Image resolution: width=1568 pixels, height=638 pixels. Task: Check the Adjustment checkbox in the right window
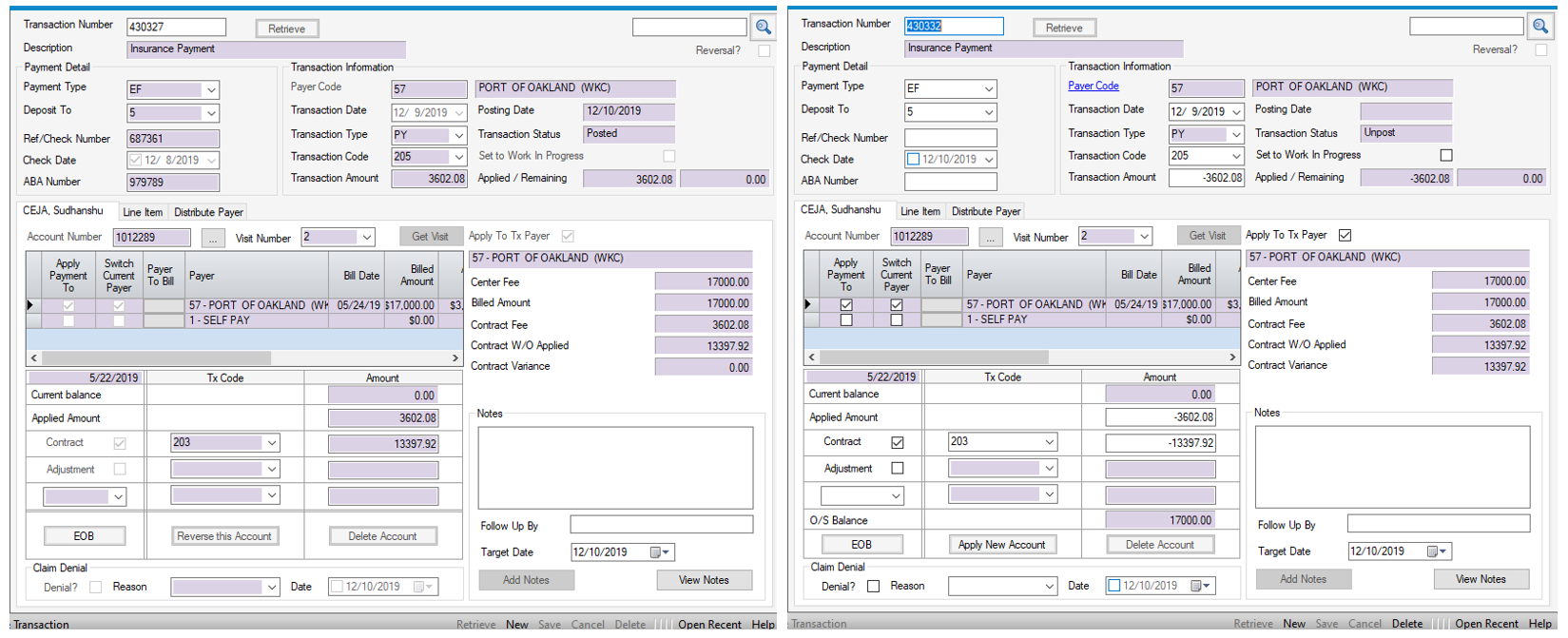[897, 468]
